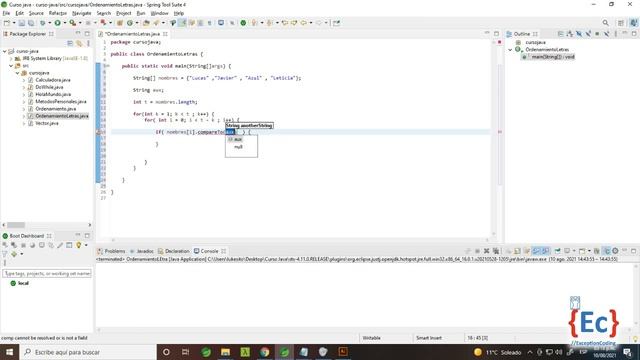The height and width of the screenshot is (360, 640).
Task: Open the Window menu
Action: click(159, 13)
